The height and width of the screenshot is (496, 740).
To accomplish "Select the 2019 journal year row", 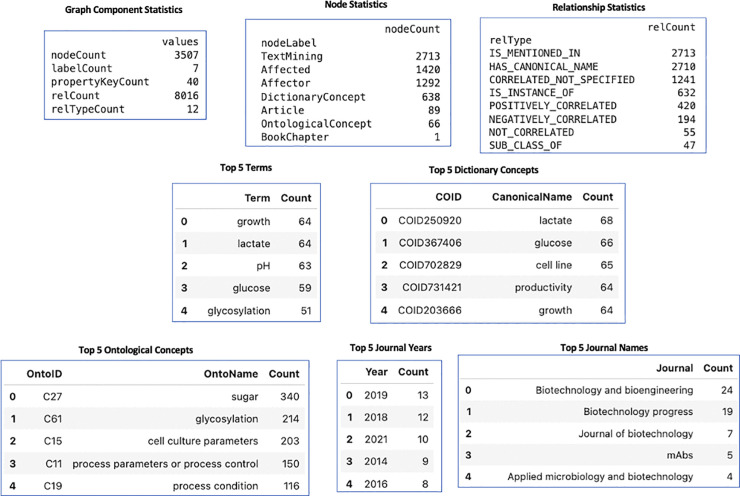I will tap(387, 395).
